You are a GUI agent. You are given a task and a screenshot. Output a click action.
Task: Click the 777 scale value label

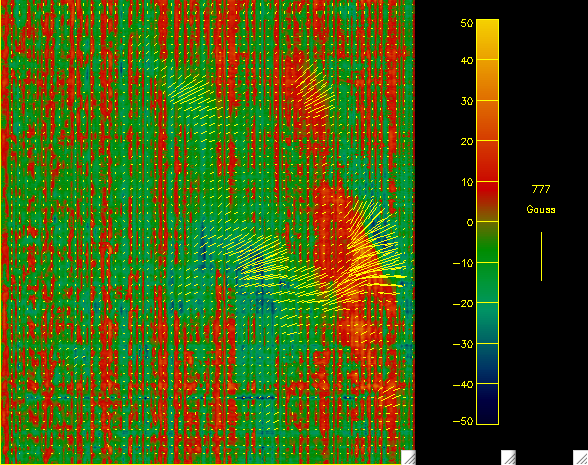(541, 189)
